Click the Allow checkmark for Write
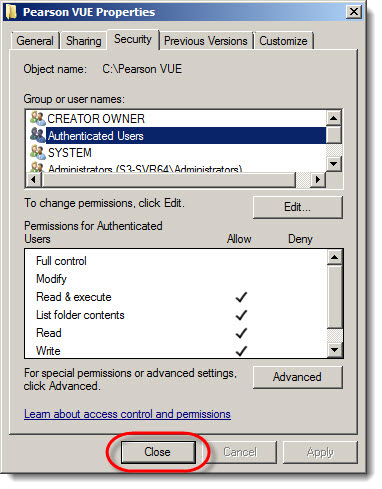This screenshot has height=489, width=382. click(241, 351)
